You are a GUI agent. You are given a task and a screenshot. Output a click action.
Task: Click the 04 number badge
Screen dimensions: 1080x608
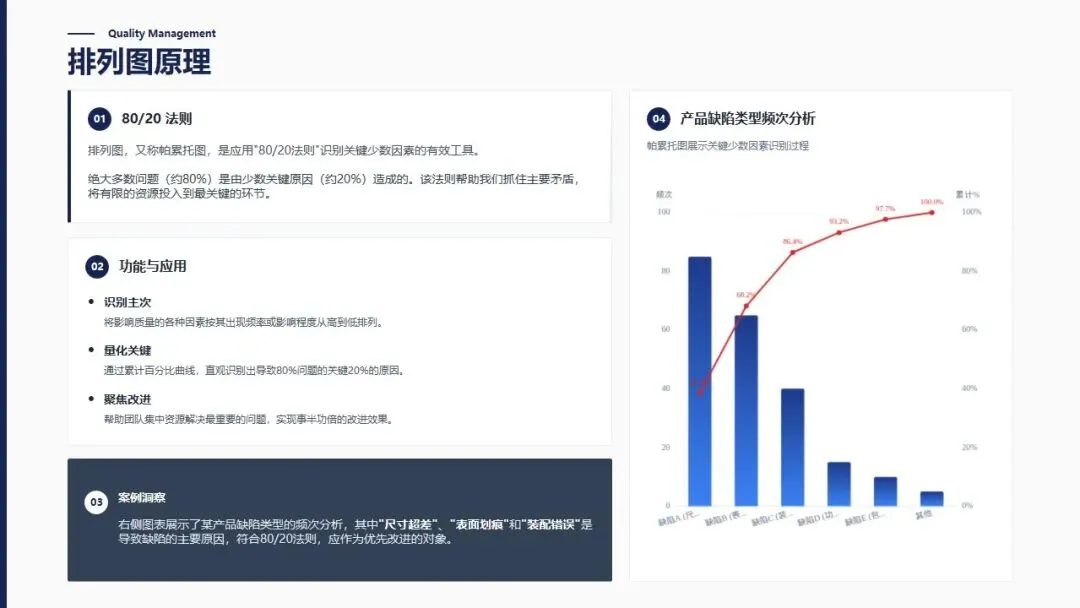click(658, 118)
